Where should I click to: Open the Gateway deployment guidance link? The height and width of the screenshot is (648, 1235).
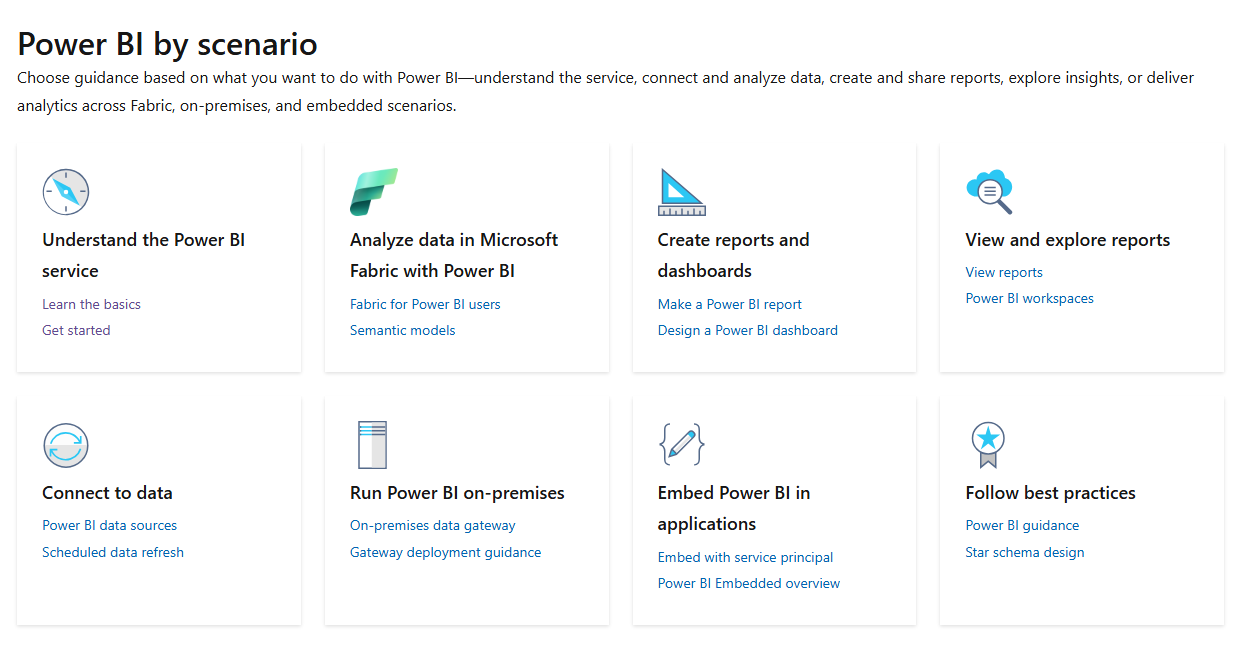pos(445,552)
